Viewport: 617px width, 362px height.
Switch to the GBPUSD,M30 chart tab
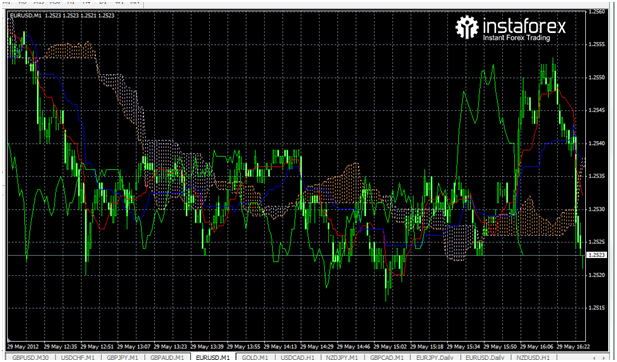click(x=31, y=357)
